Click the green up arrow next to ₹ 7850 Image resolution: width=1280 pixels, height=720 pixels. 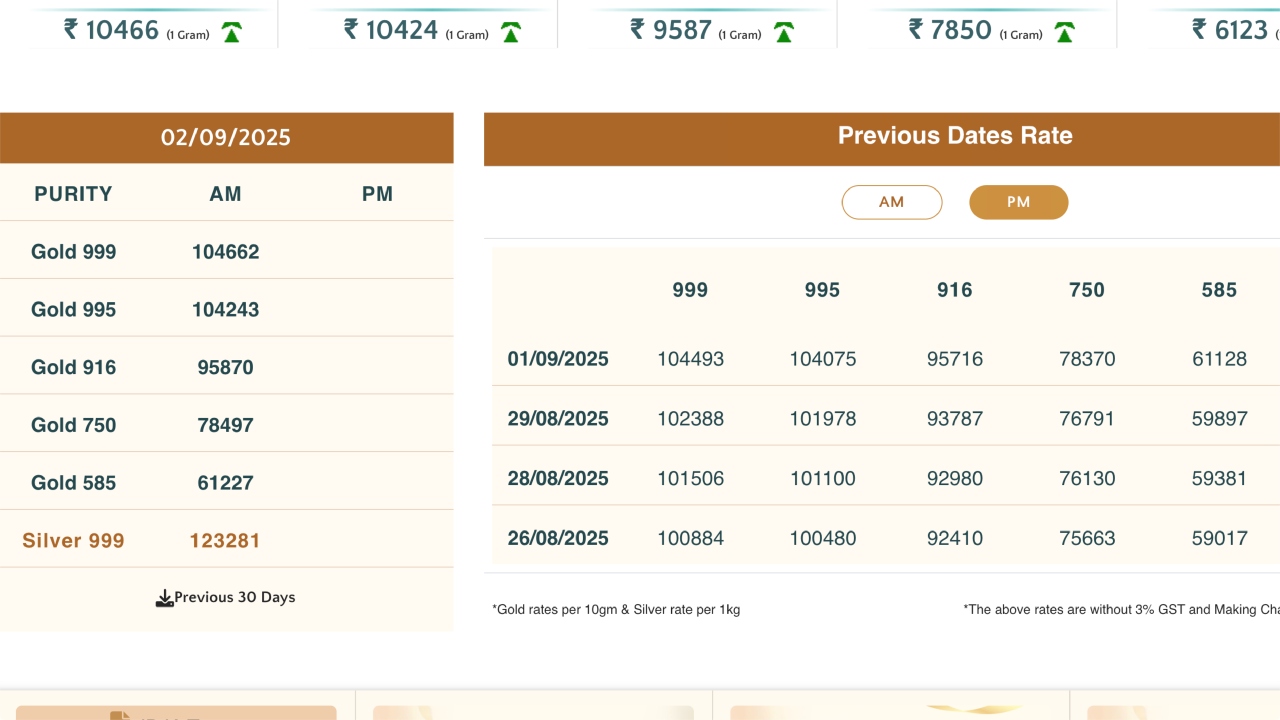(1065, 33)
